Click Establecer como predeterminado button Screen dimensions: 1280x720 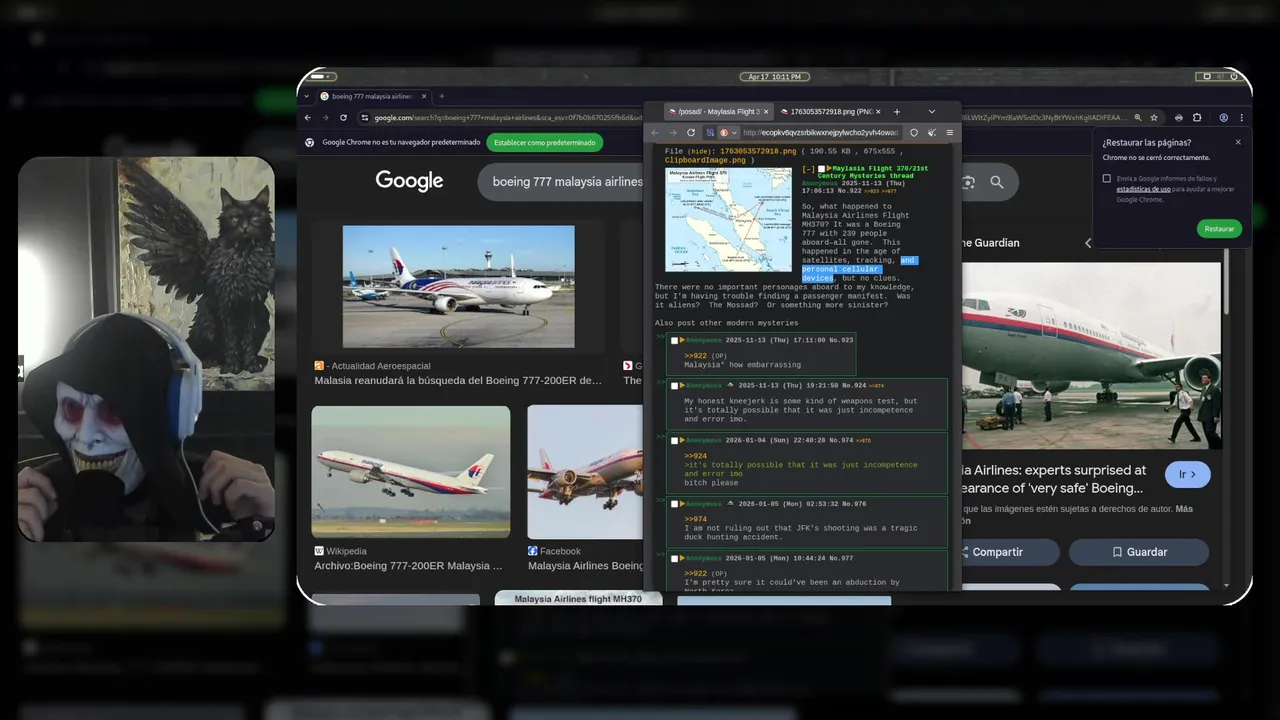tap(545, 142)
